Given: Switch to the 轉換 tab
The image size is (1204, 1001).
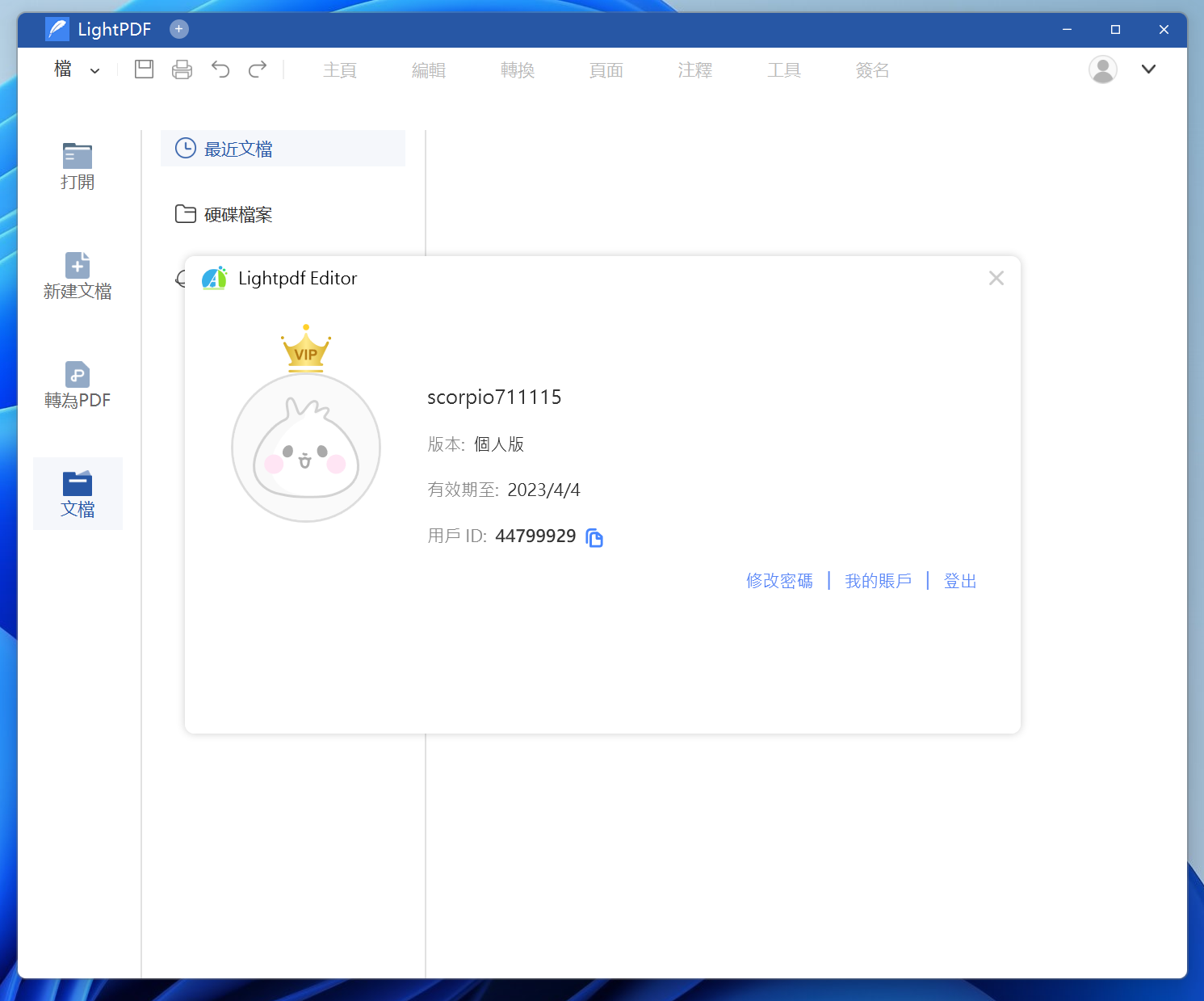Looking at the screenshot, I should [518, 70].
